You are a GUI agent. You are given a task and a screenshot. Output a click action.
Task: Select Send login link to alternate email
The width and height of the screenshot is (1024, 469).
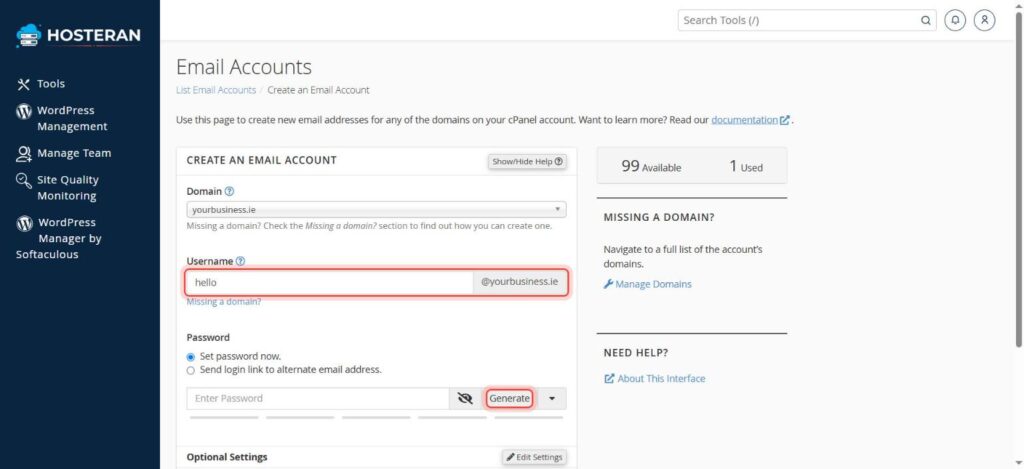pyautogui.click(x=191, y=370)
